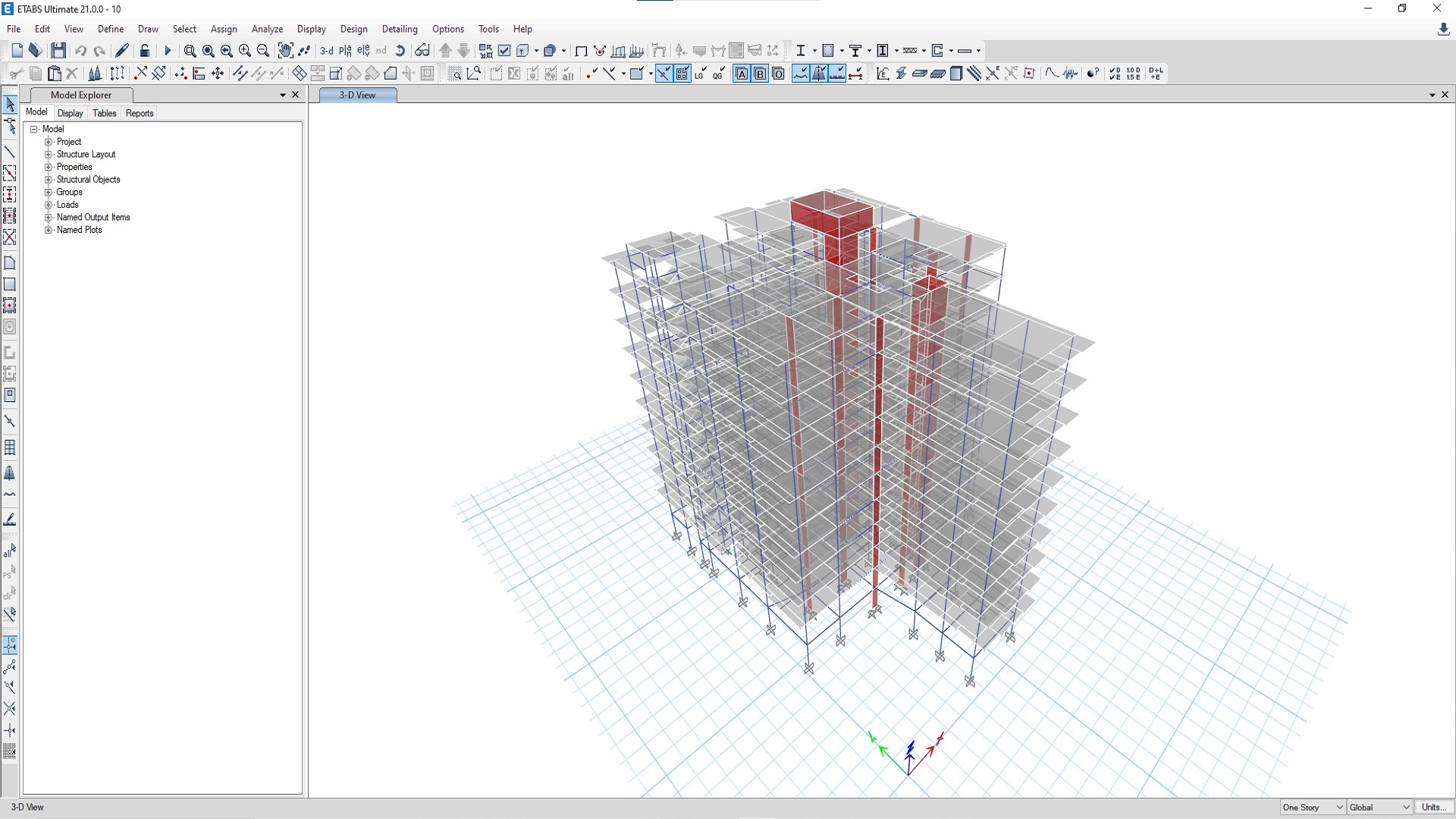Select the Pan hand tool

pos(285,51)
